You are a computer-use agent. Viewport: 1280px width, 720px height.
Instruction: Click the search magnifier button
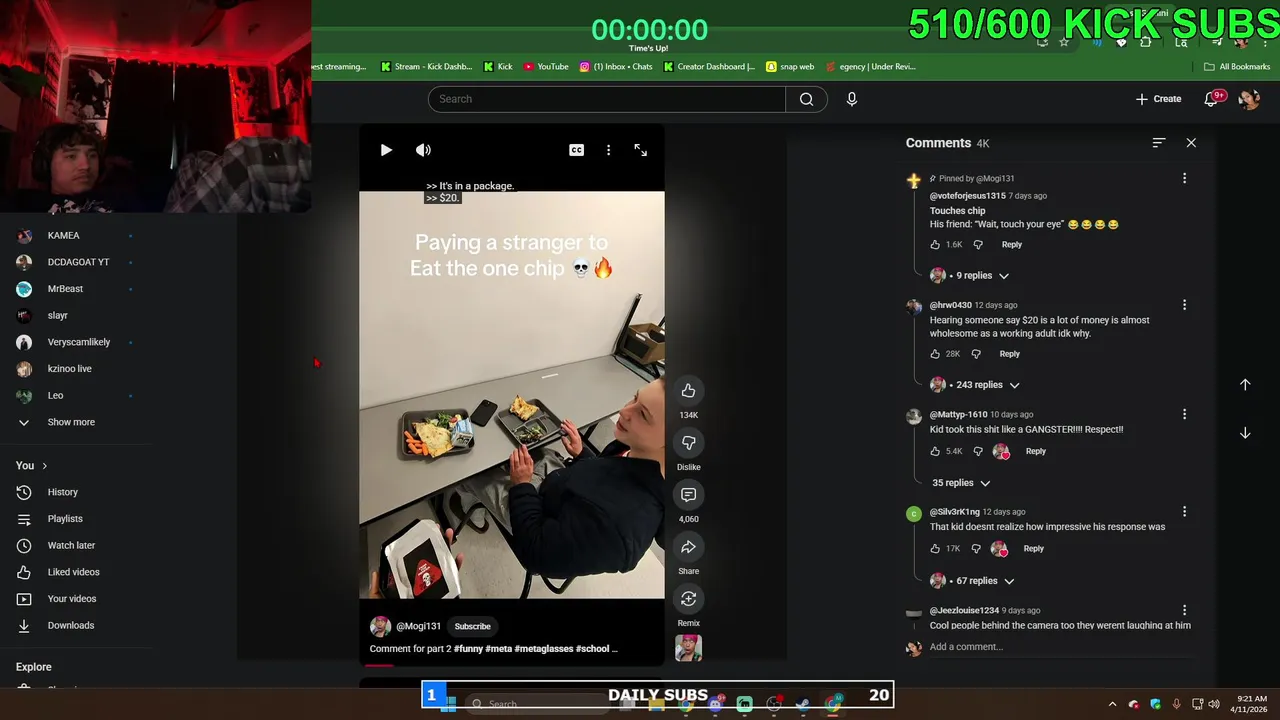(x=806, y=99)
